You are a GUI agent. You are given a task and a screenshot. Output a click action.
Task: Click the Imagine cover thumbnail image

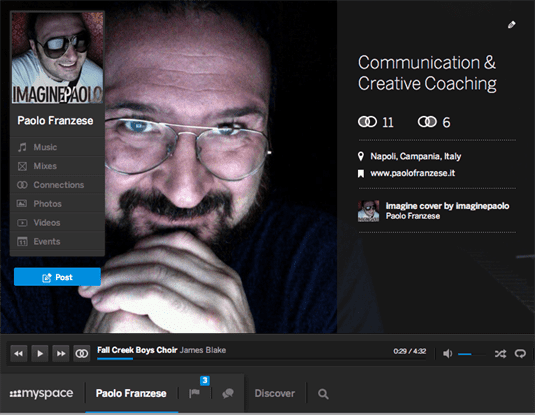pos(368,211)
